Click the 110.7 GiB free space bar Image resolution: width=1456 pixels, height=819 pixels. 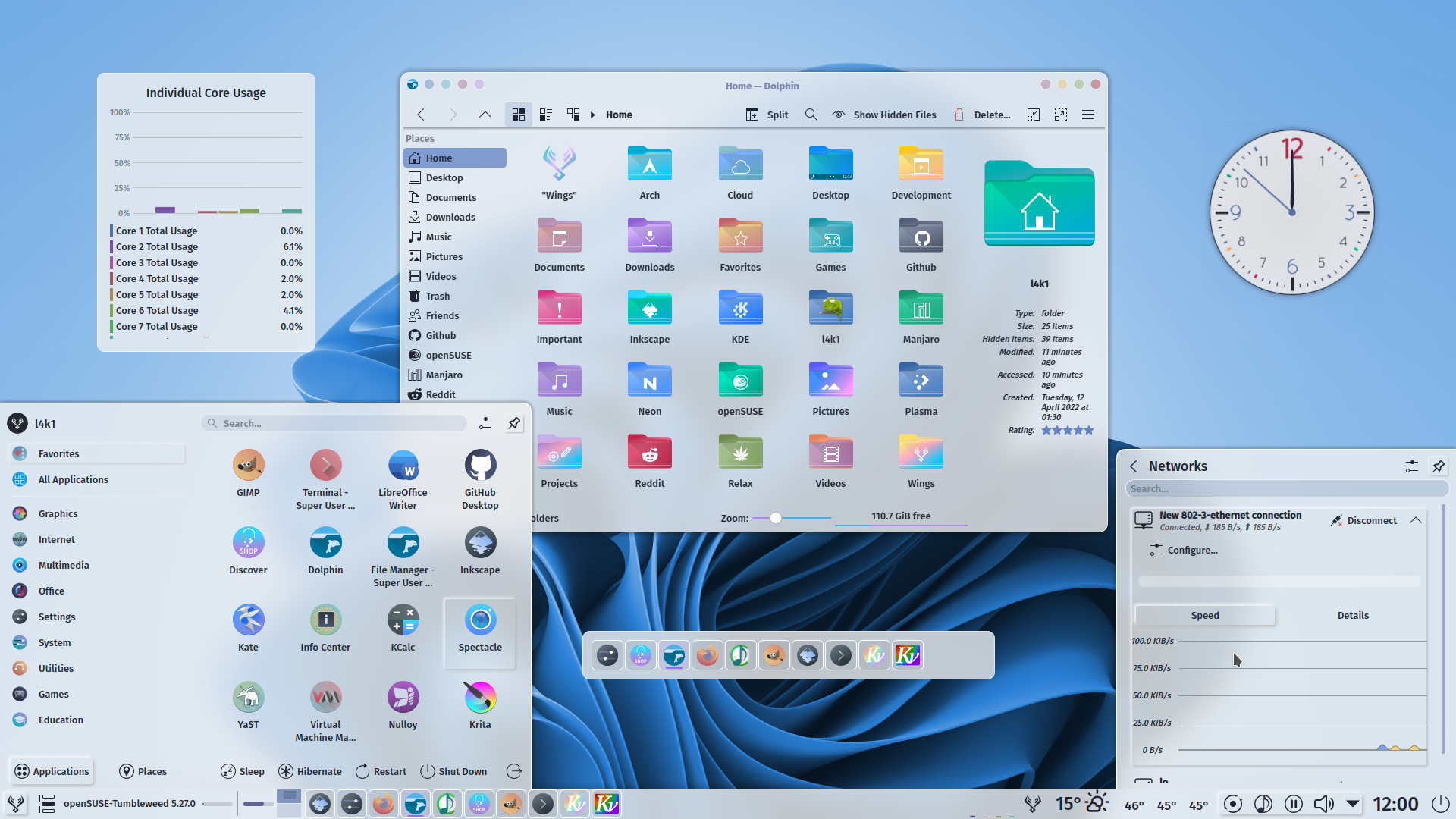click(x=901, y=519)
